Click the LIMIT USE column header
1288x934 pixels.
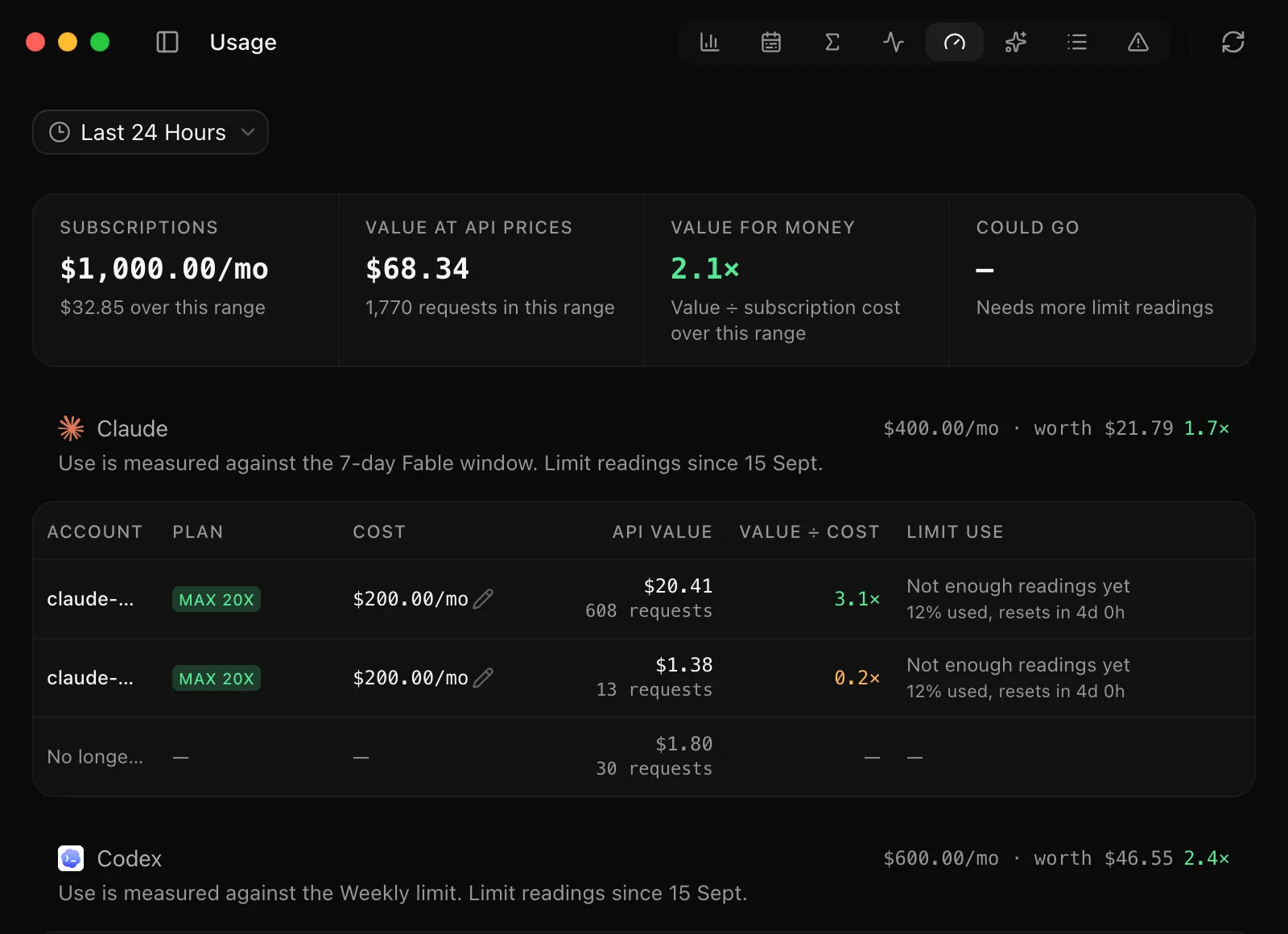(x=956, y=531)
